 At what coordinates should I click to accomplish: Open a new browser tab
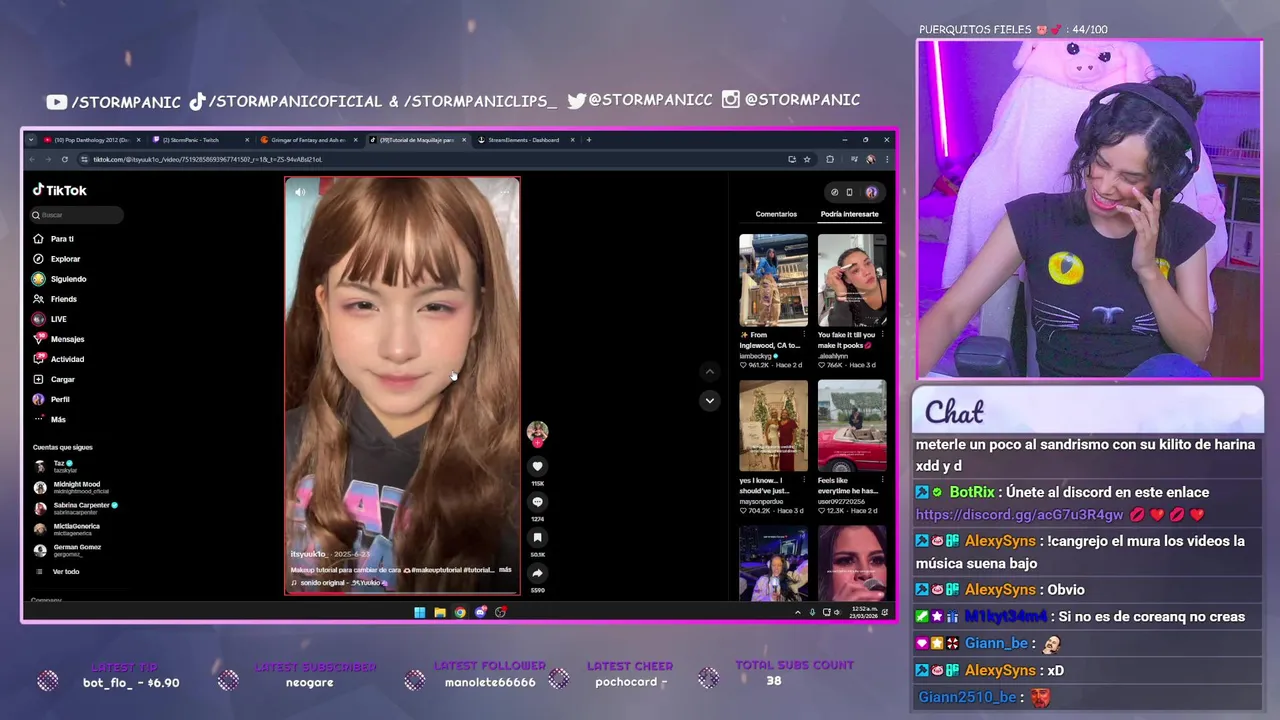click(x=589, y=140)
